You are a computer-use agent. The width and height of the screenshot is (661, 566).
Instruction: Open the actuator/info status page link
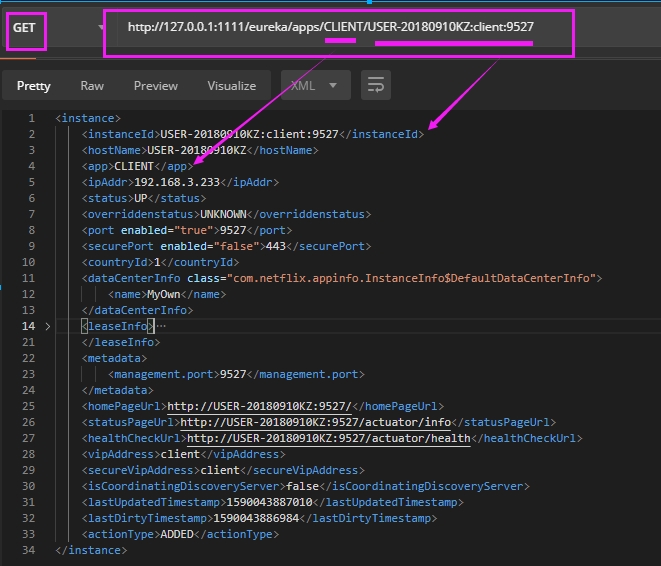315,422
